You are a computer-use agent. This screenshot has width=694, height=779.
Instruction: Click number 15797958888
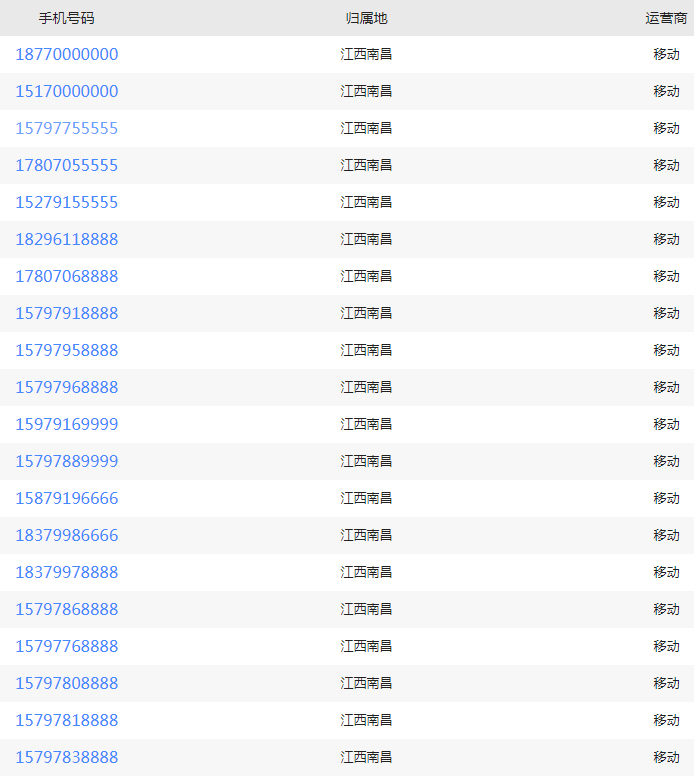tap(67, 350)
